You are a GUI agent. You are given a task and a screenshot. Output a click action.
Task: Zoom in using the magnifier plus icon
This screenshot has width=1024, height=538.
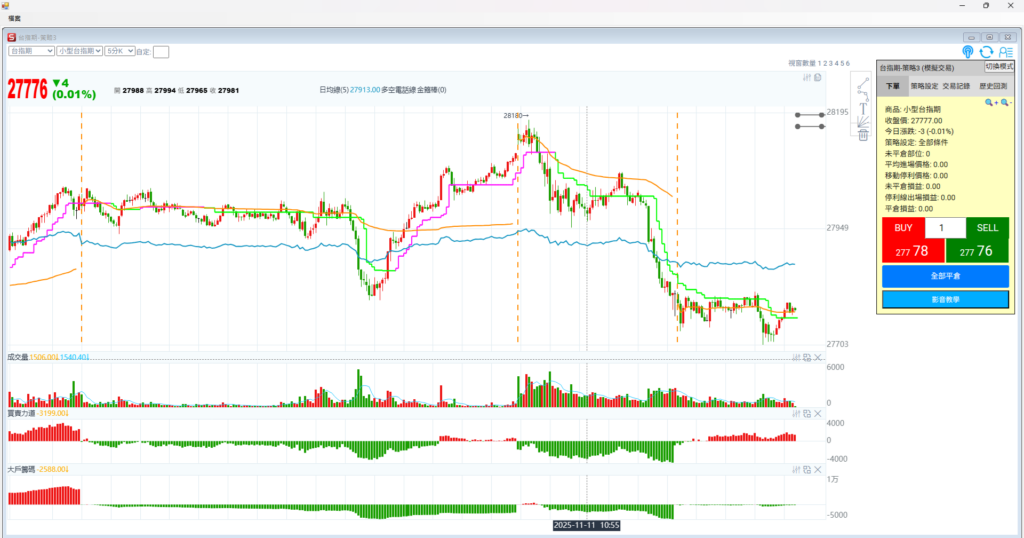990,102
